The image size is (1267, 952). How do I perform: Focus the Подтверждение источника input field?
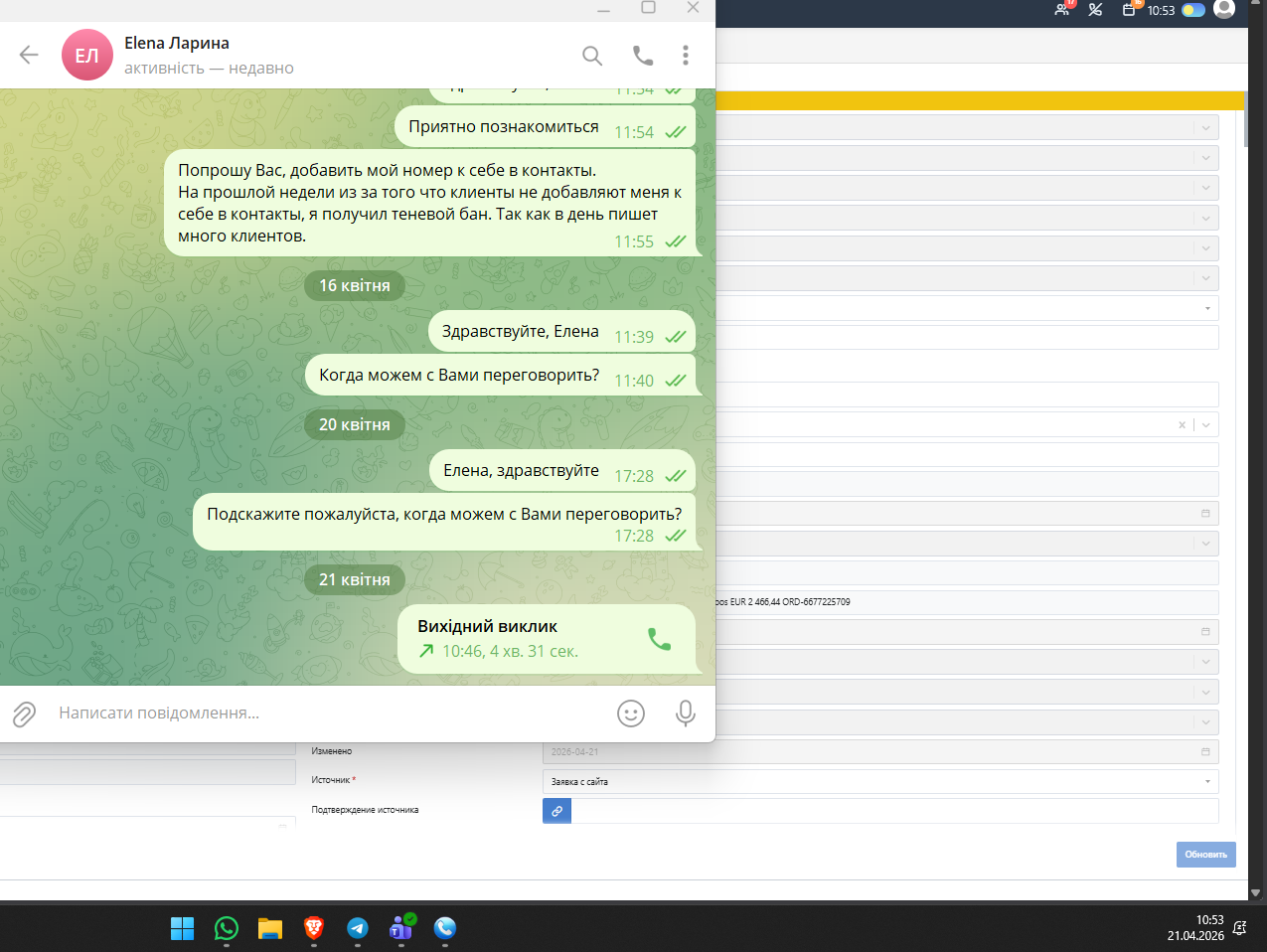click(895, 811)
